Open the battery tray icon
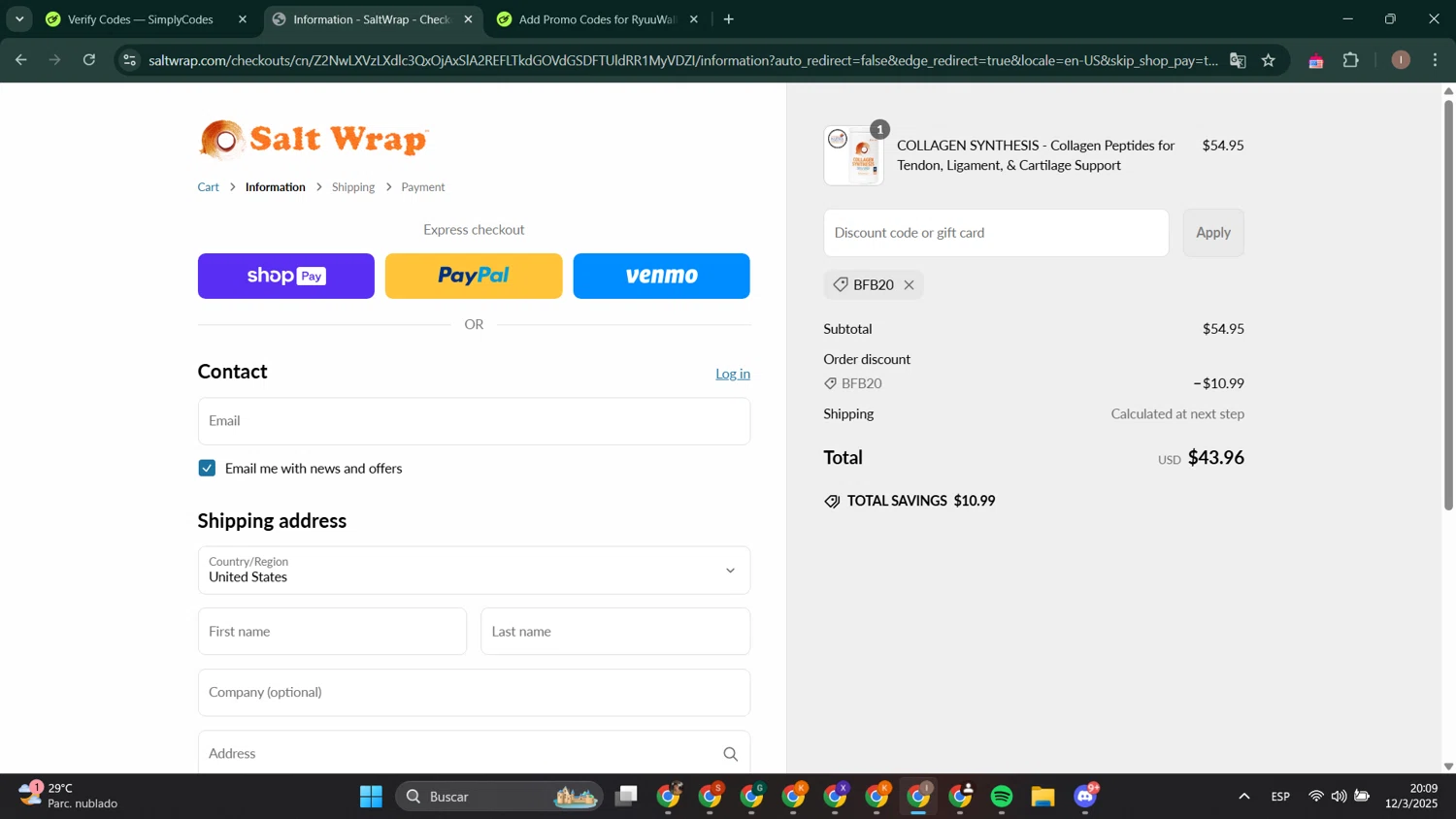This screenshot has width=1456, height=819. (x=1362, y=797)
